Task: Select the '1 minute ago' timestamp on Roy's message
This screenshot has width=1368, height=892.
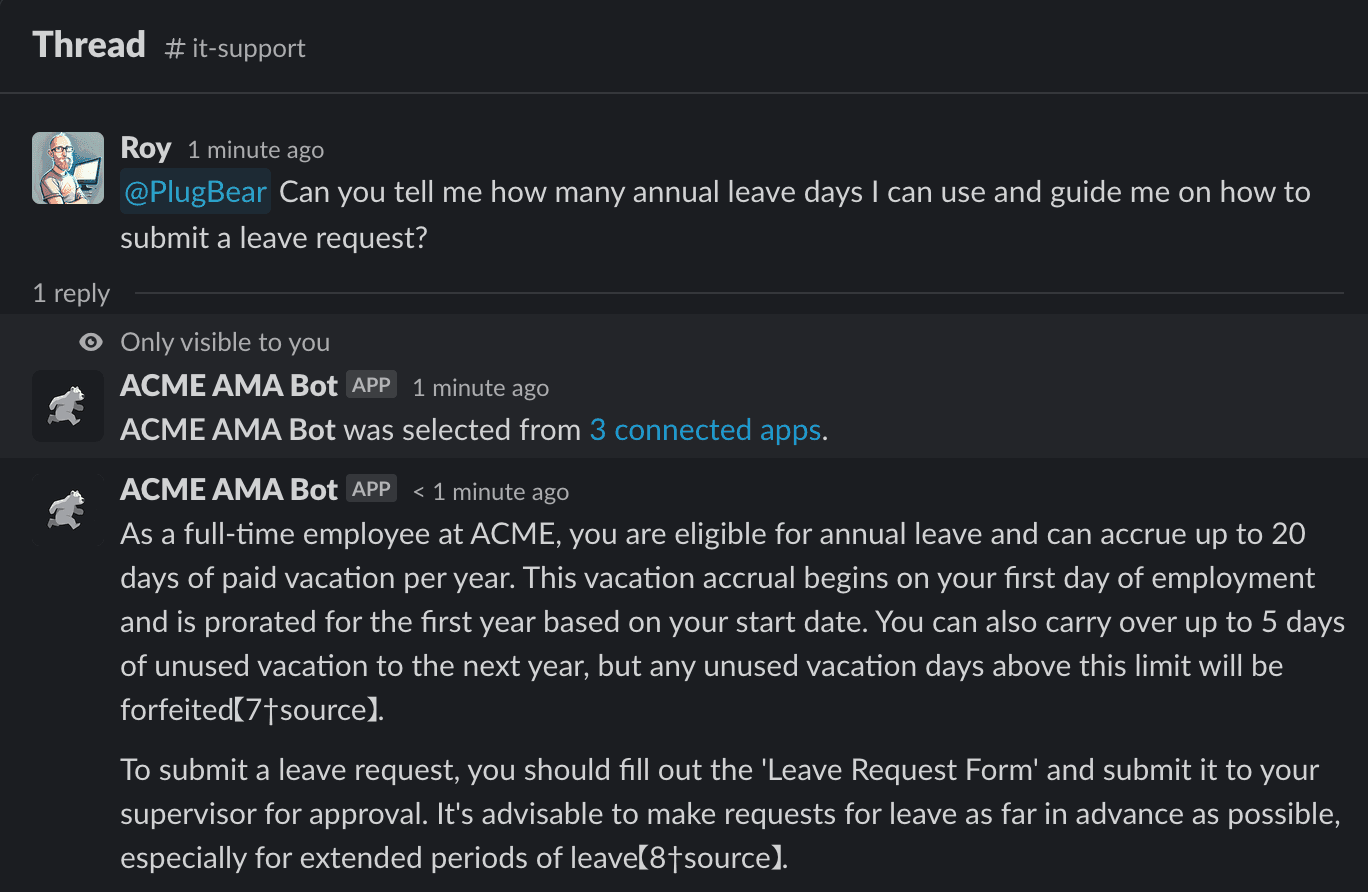Action: click(255, 149)
